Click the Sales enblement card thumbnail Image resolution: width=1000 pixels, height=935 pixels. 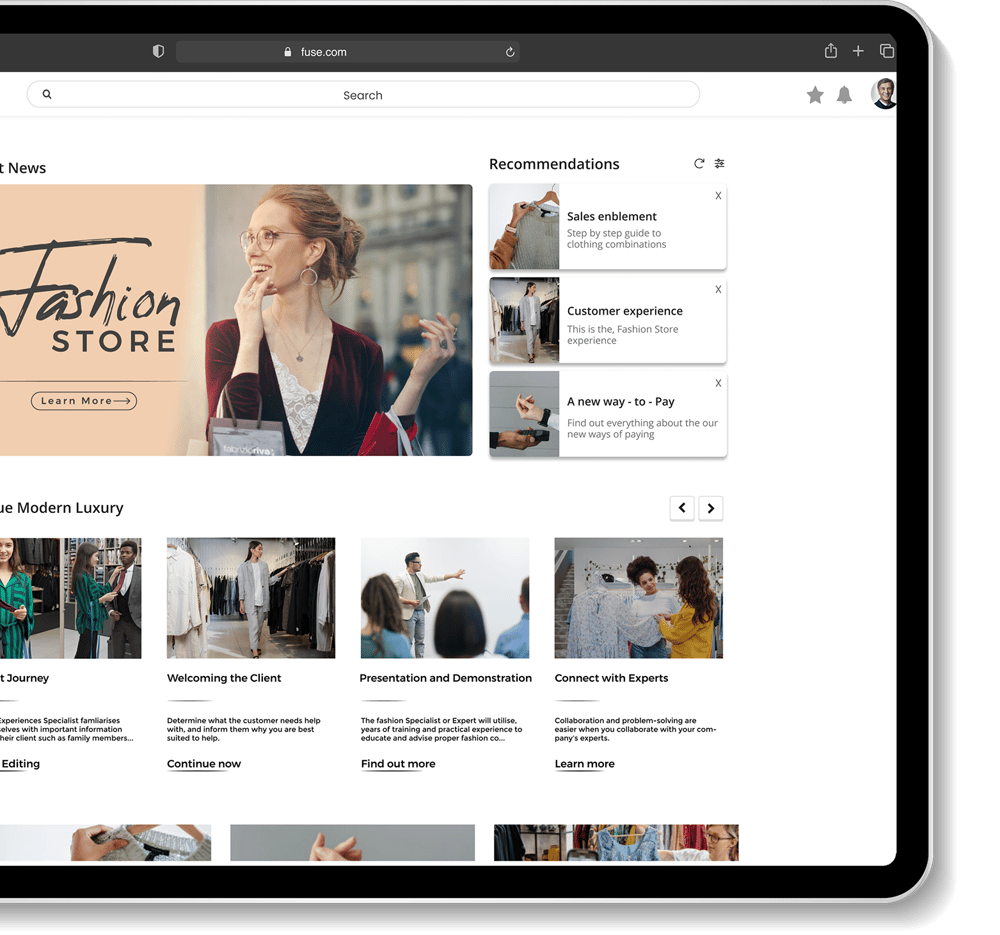(x=524, y=226)
